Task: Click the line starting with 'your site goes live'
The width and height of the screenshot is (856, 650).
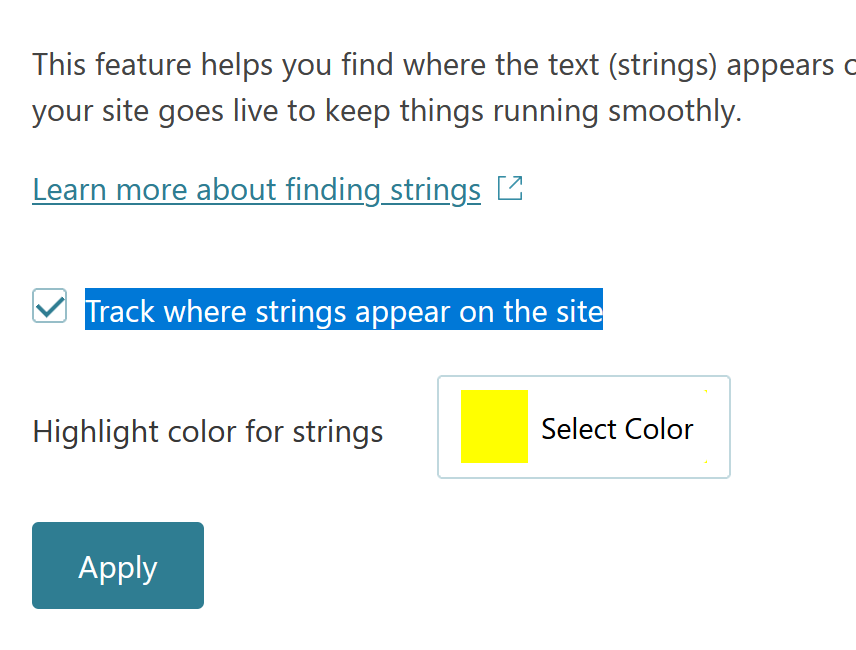Action: click(x=387, y=111)
